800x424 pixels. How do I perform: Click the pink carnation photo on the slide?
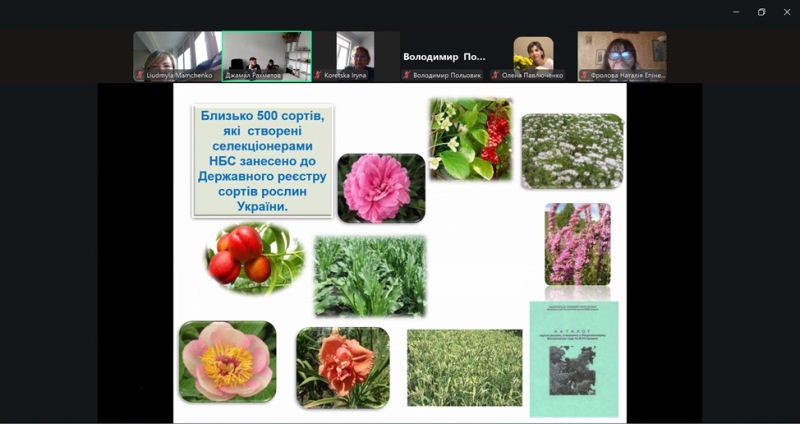click(x=381, y=188)
